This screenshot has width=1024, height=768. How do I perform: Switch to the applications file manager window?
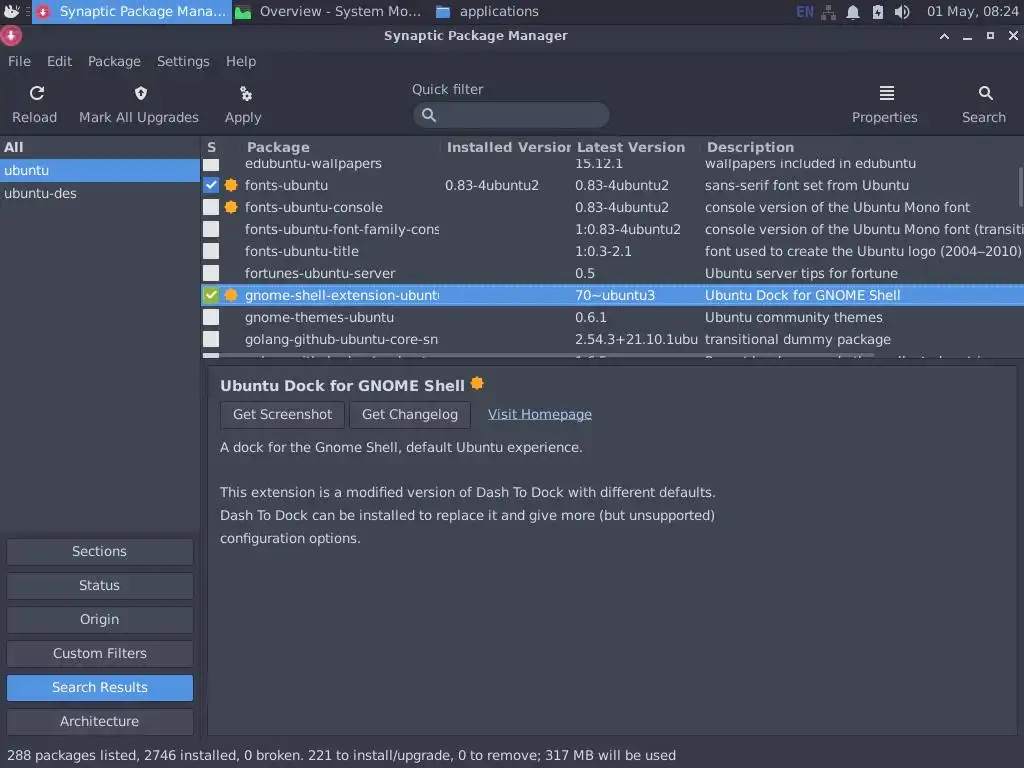tap(488, 12)
